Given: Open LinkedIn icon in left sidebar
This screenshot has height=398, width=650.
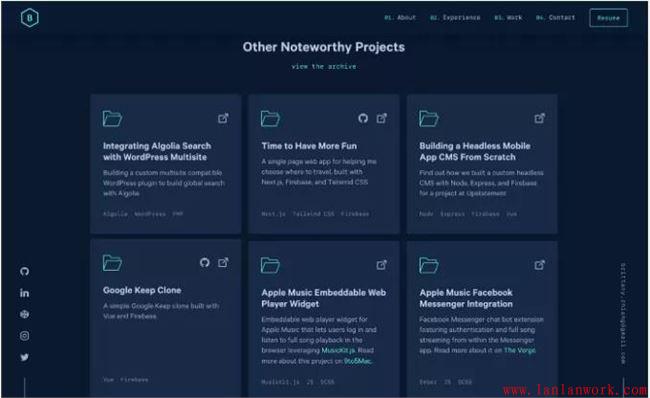Looking at the screenshot, I should 24,293.
